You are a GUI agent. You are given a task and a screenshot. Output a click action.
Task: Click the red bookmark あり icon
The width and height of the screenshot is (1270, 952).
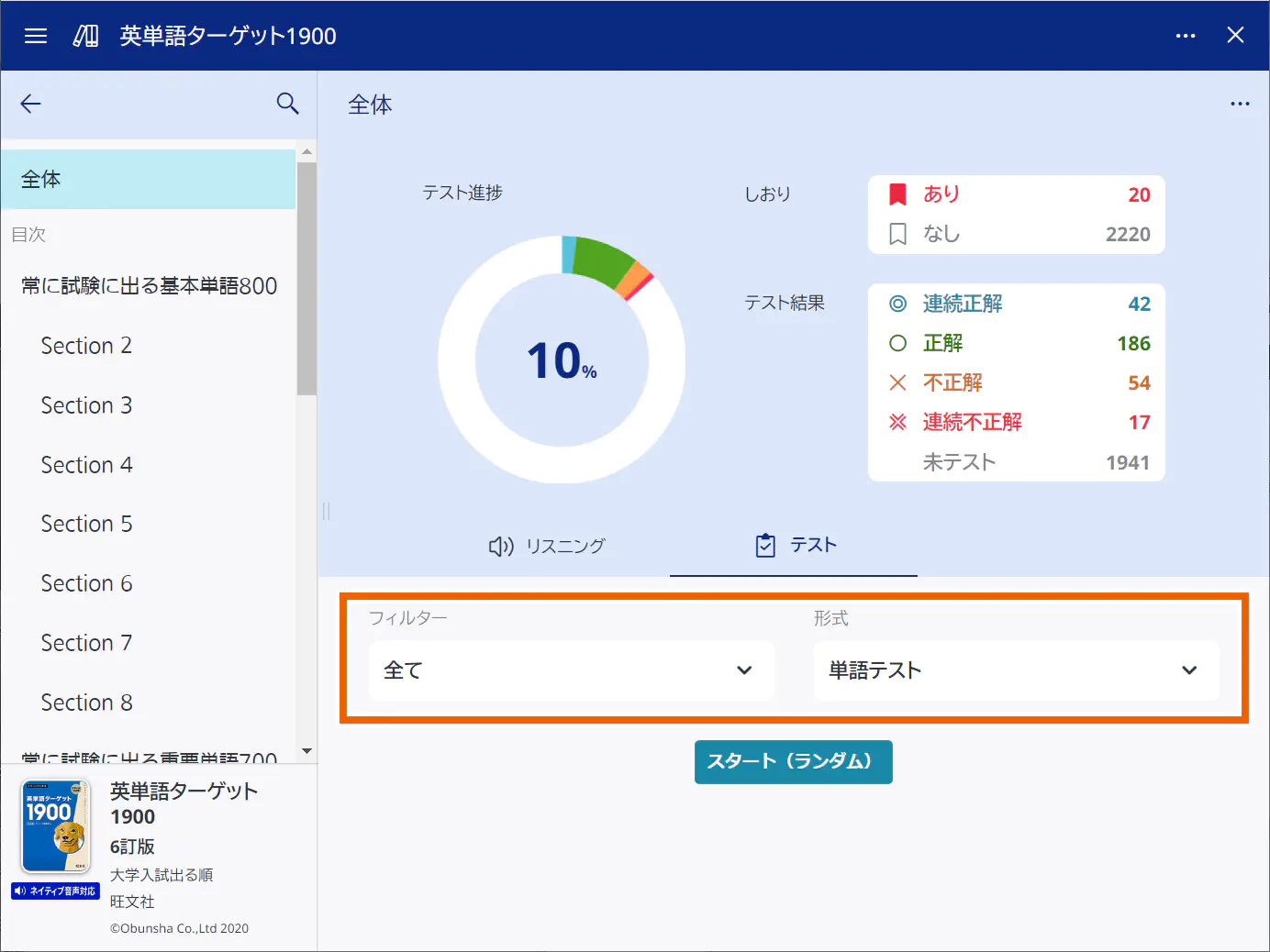pos(898,194)
